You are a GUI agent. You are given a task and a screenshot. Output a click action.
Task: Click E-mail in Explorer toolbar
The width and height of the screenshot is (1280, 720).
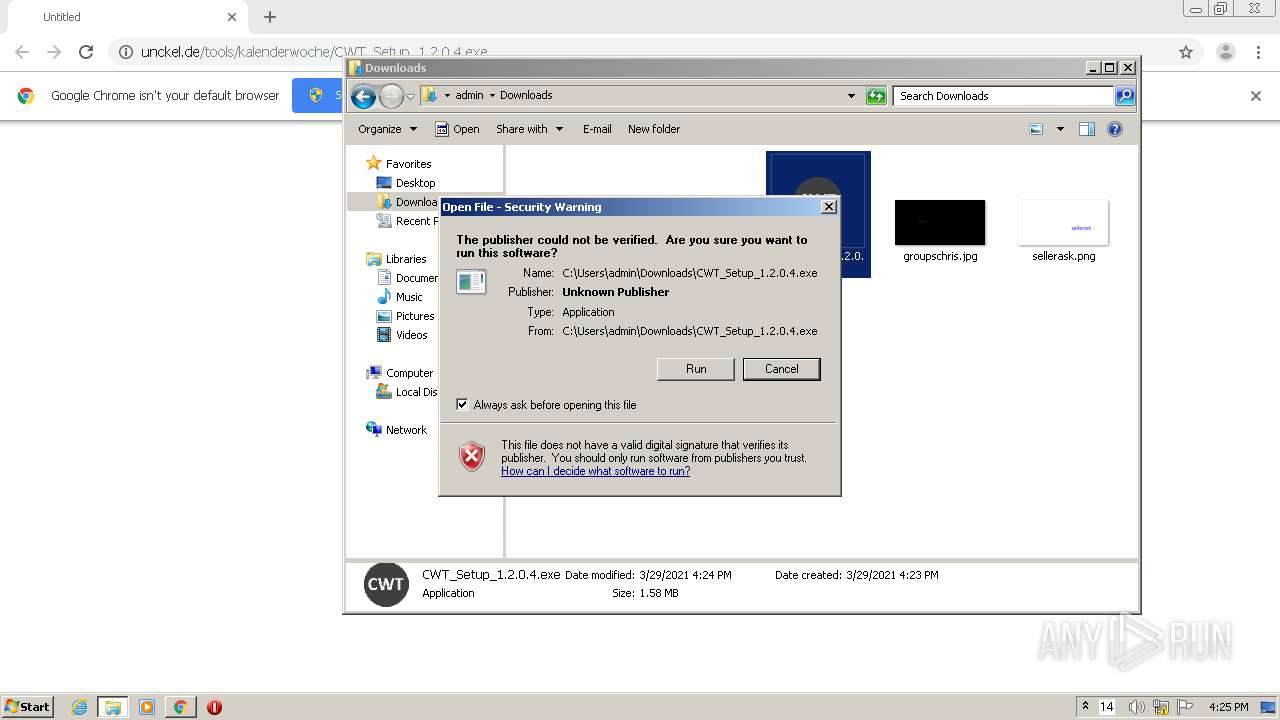(x=597, y=129)
